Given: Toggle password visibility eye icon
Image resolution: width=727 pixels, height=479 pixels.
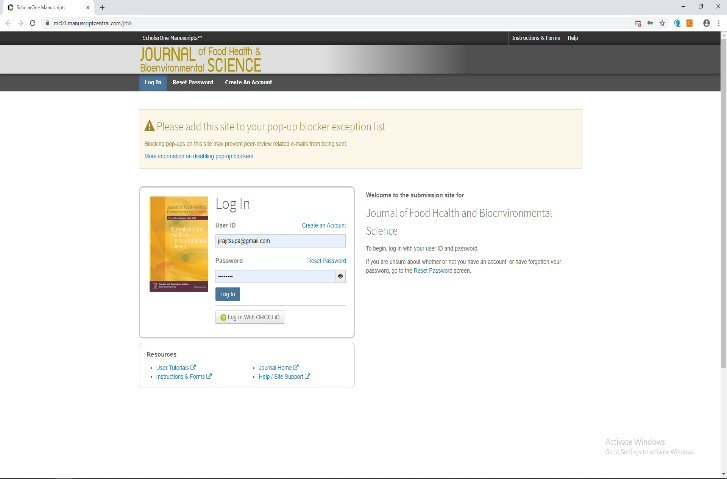Looking at the screenshot, I should (x=340, y=276).
